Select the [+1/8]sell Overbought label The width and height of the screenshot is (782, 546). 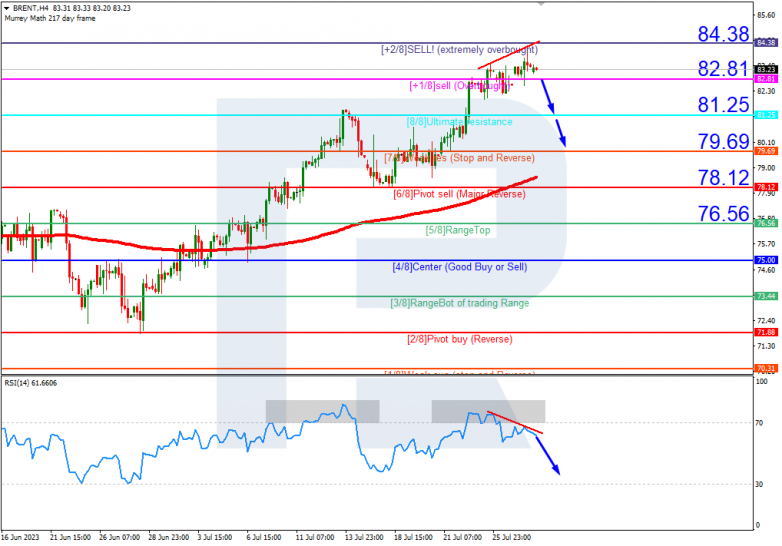tap(459, 86)
